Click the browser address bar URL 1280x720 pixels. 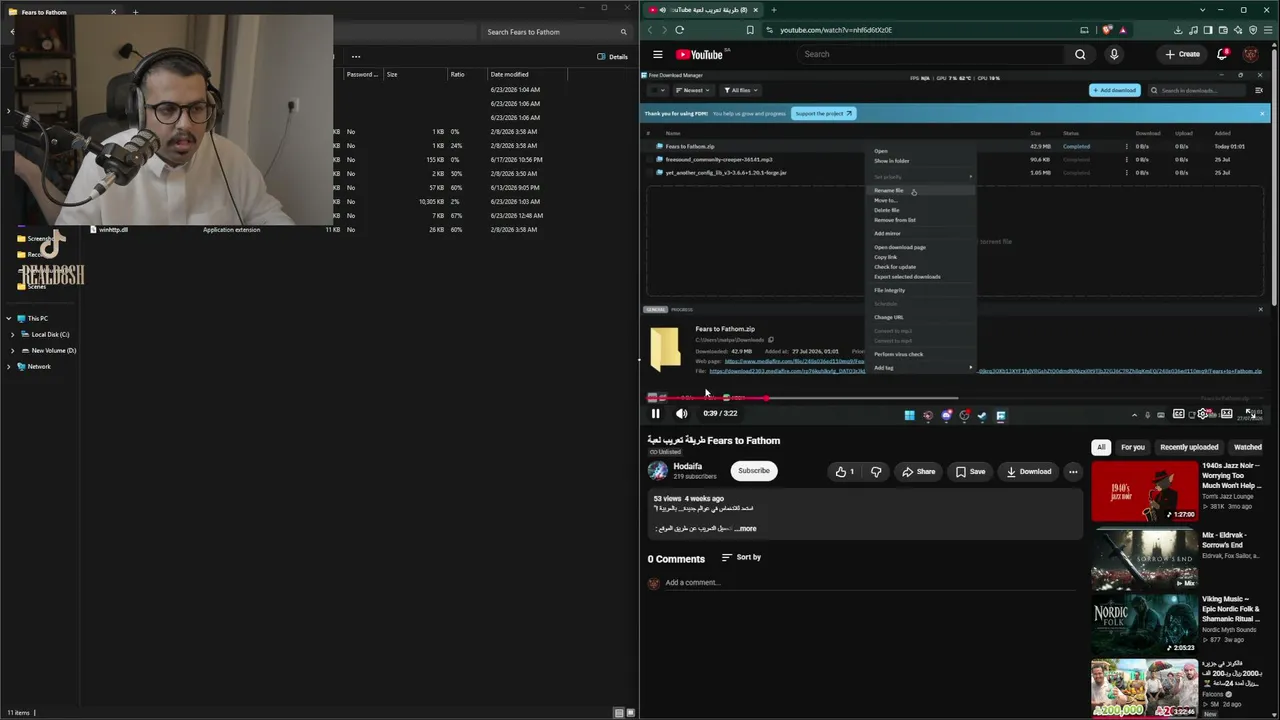click(836, 30)
